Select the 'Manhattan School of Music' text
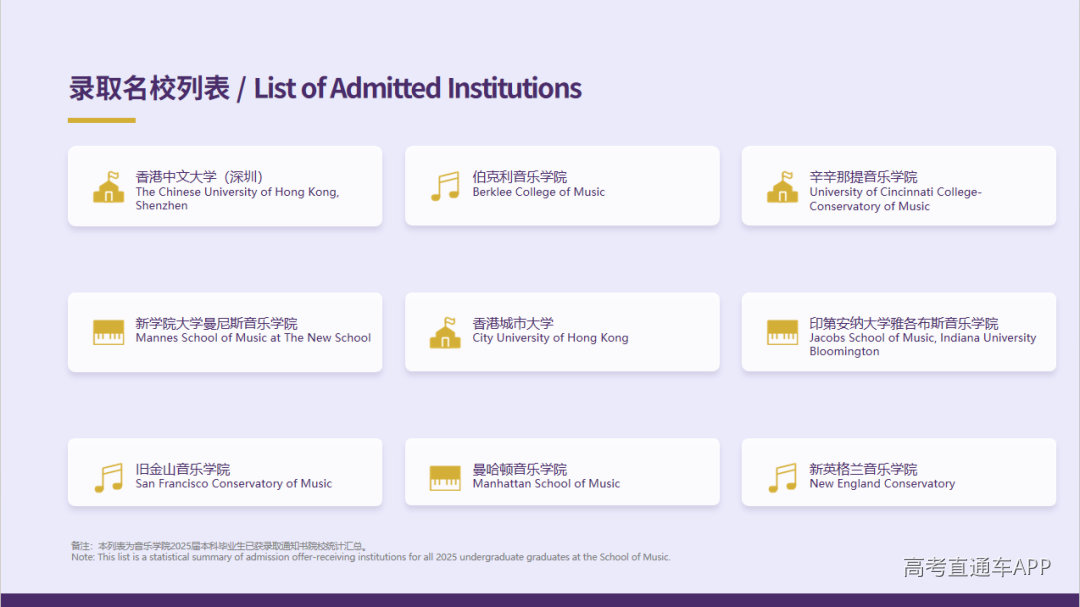The width and height of the screenshot is (1080, 607). tap(546, 484)
